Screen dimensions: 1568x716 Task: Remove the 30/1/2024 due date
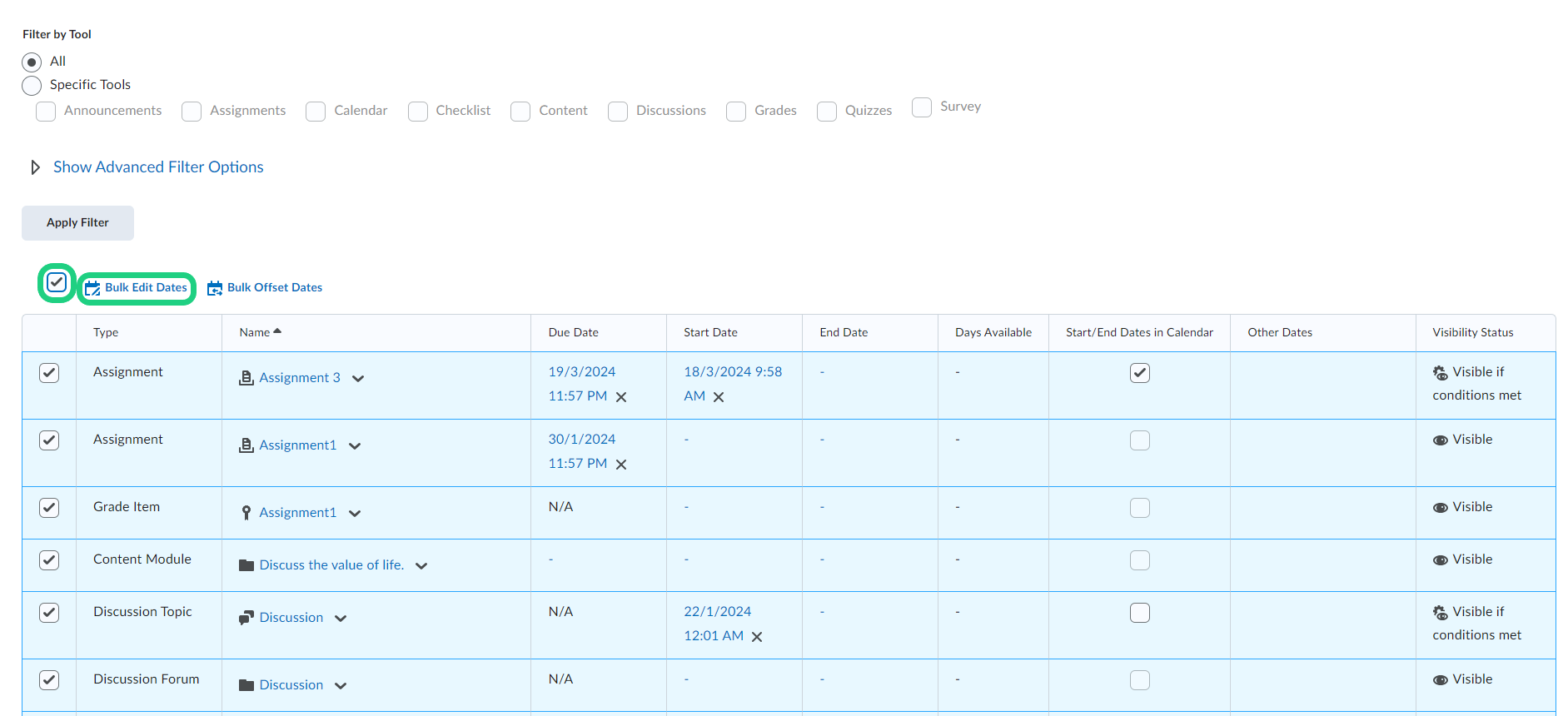tap(621, 465)
